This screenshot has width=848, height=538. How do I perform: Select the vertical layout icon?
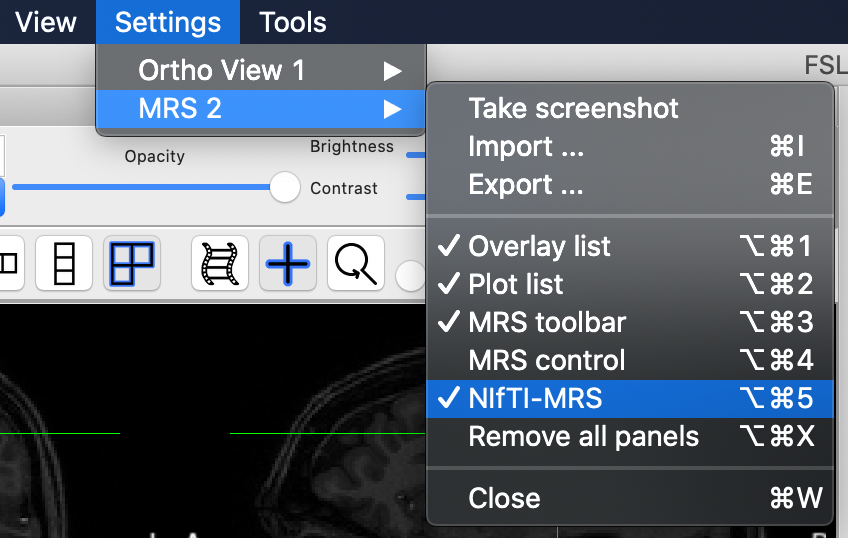(64, 264)
